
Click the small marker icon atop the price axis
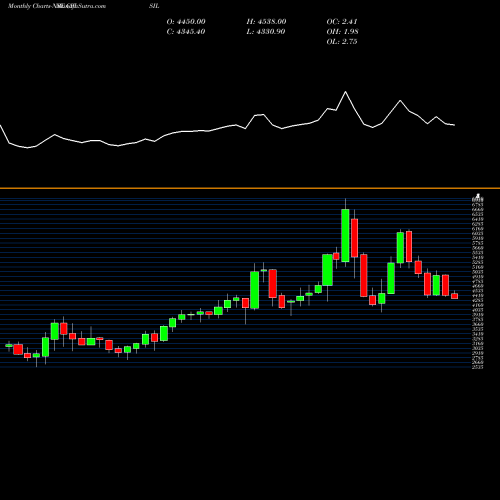pos(478,196)
